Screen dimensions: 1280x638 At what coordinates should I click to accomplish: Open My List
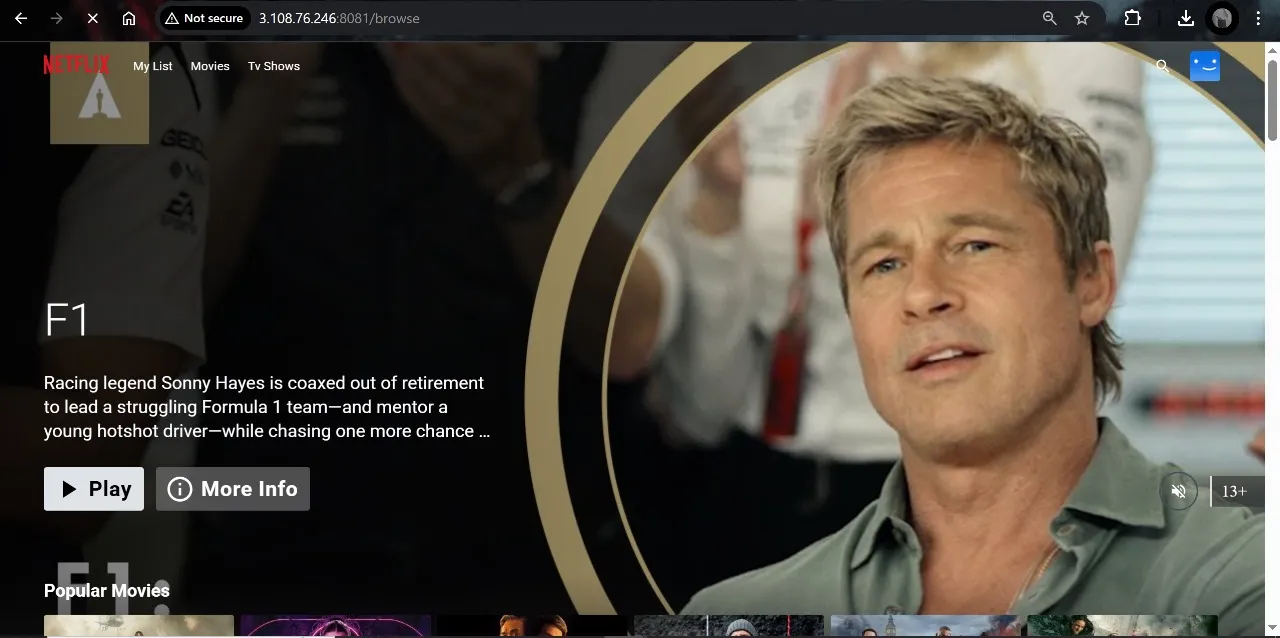point(153,66)
